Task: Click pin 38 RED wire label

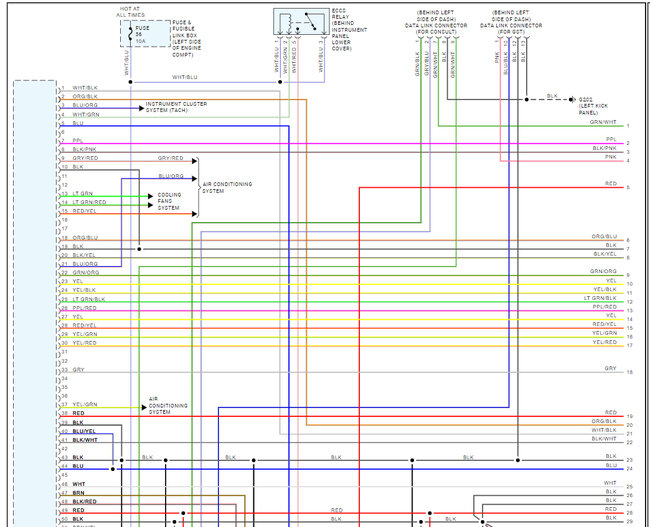Action: tap(78, 413)
